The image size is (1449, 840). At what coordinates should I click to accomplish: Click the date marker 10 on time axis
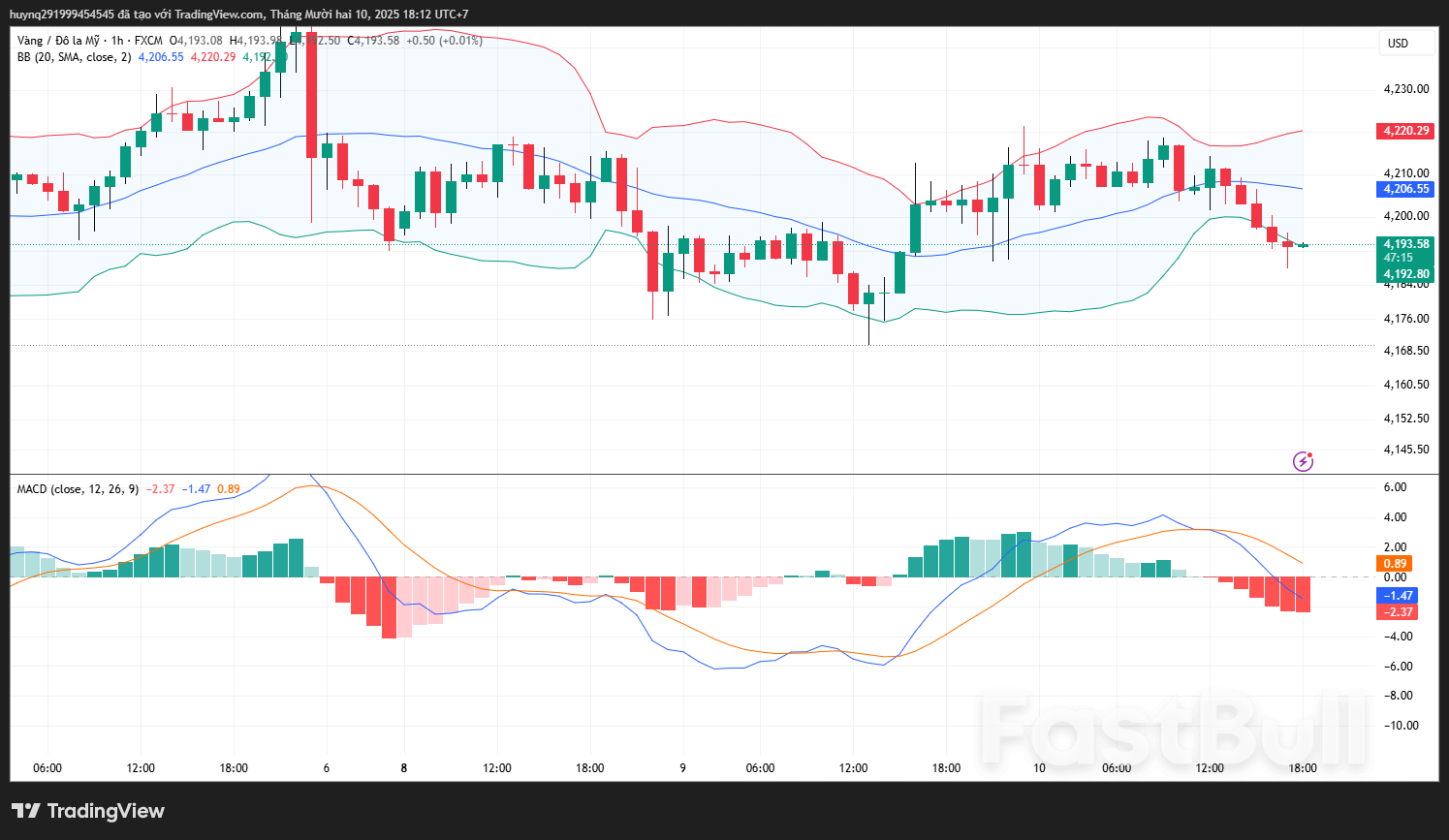coord(1039,768)
